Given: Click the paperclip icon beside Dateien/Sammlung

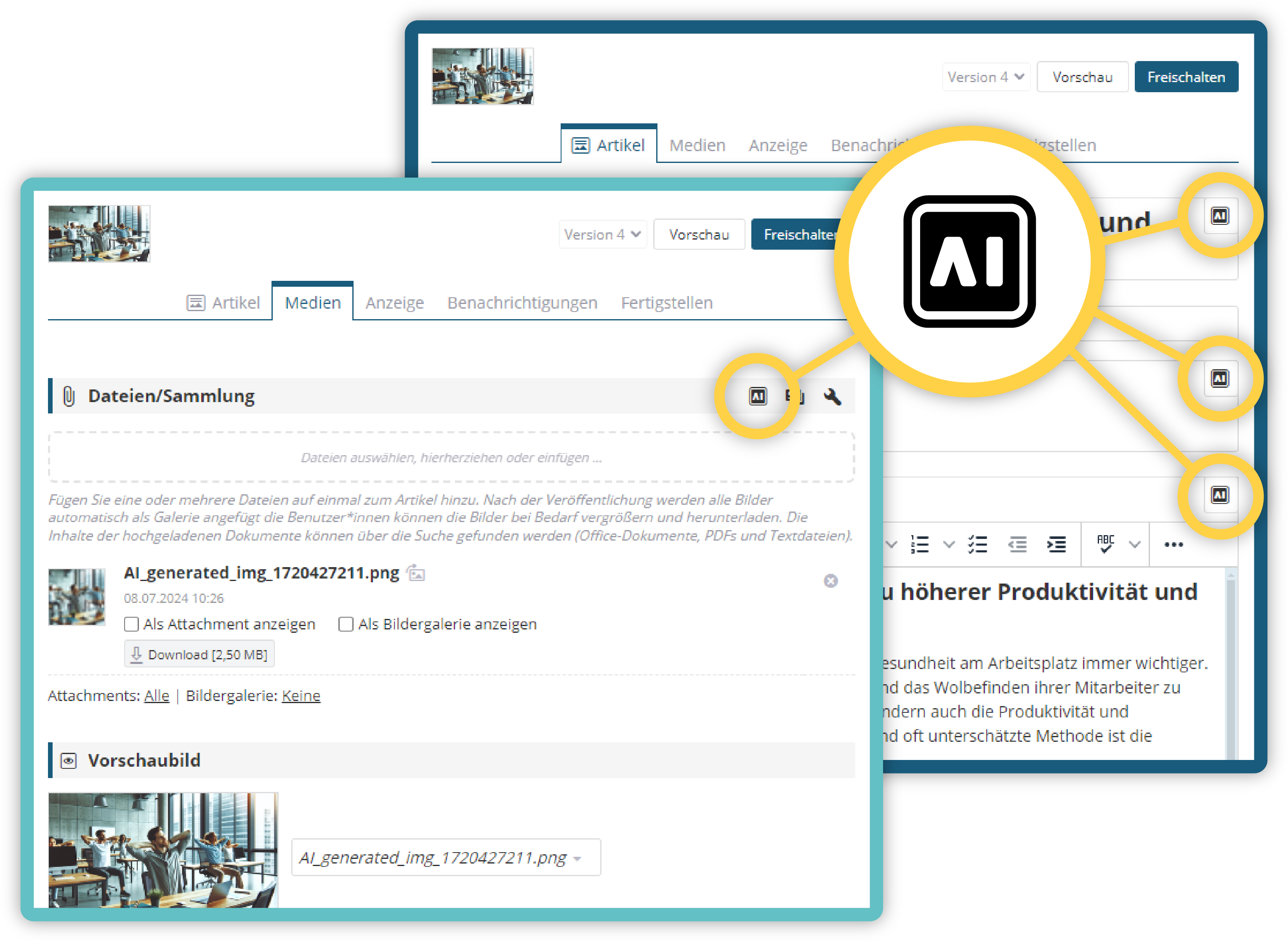Looking at the screenshot, I should [69, 397].
